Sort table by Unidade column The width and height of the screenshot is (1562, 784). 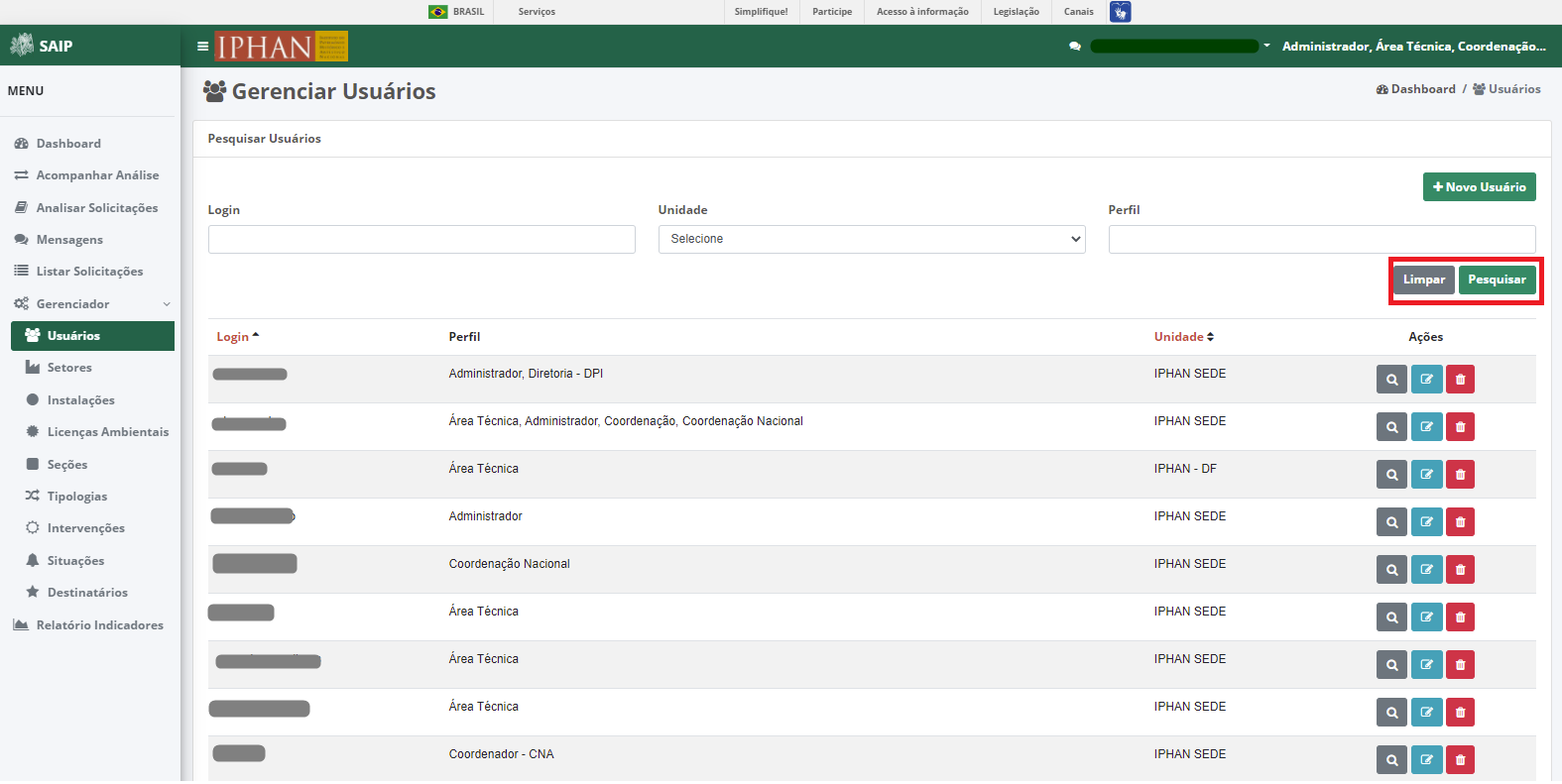pyautogui.click(x=1184, y=337)
